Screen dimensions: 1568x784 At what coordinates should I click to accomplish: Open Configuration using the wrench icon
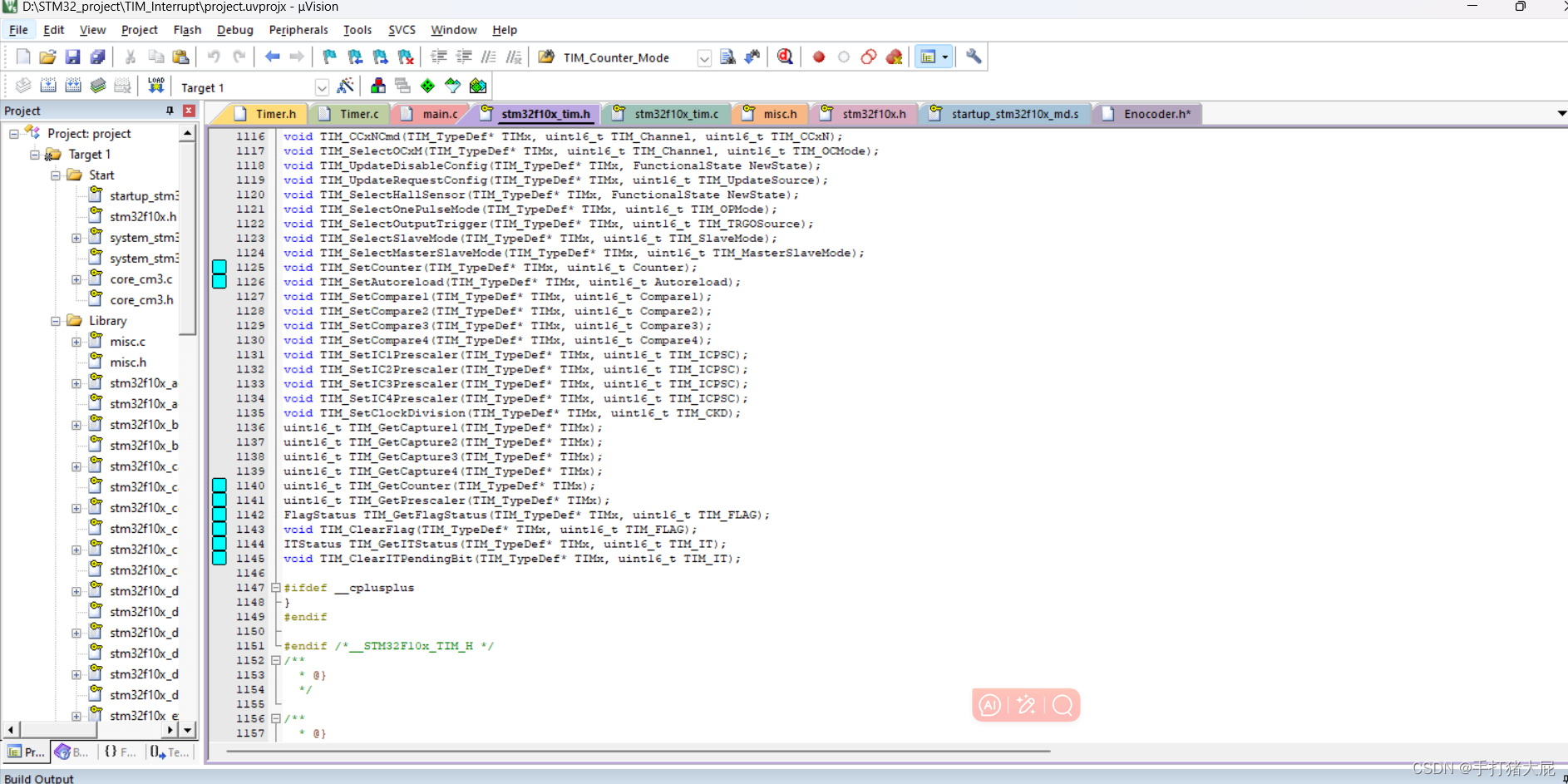point(974,57)
